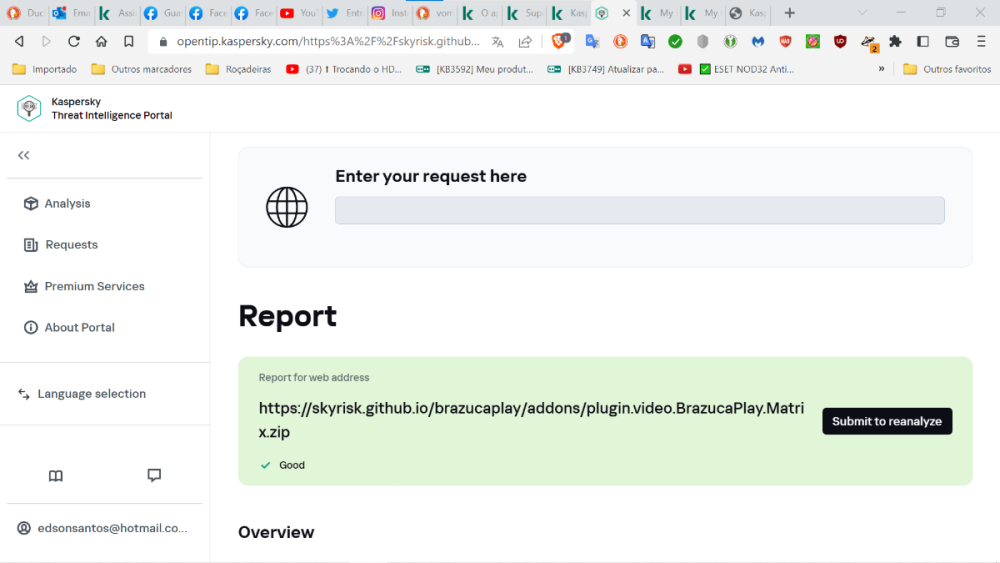
Task: Open the uBlock Origin extension icon
Action: [840, 41]
